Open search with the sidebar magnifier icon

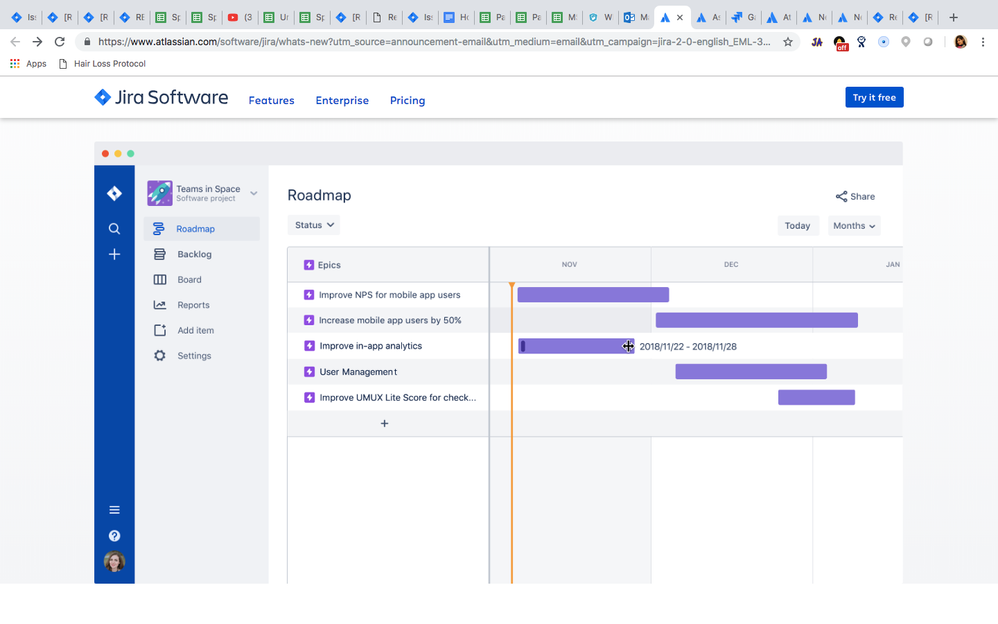(114, 229)
